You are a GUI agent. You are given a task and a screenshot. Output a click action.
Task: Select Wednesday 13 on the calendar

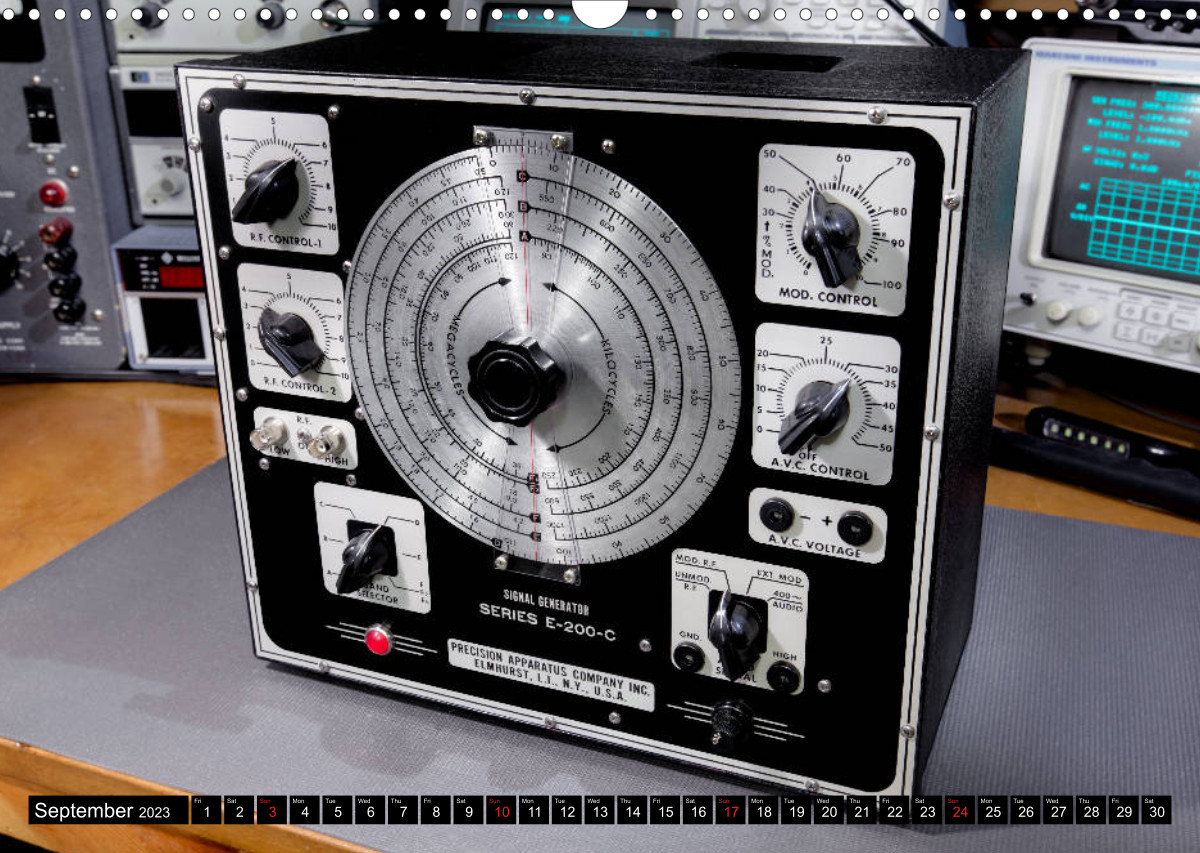pyautogui.click(x=599, y=811)
